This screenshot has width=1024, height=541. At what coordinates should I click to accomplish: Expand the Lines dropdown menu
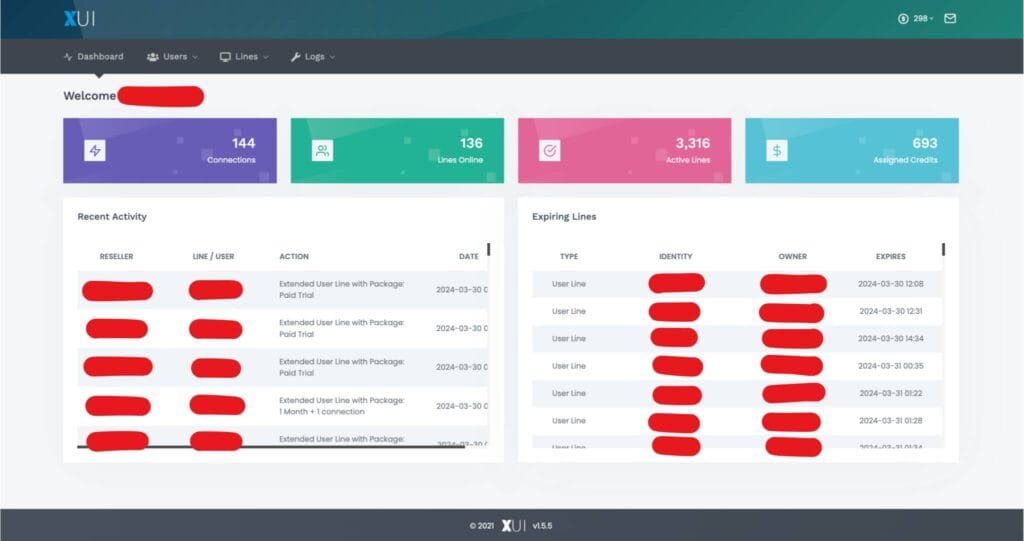point(245,57)
